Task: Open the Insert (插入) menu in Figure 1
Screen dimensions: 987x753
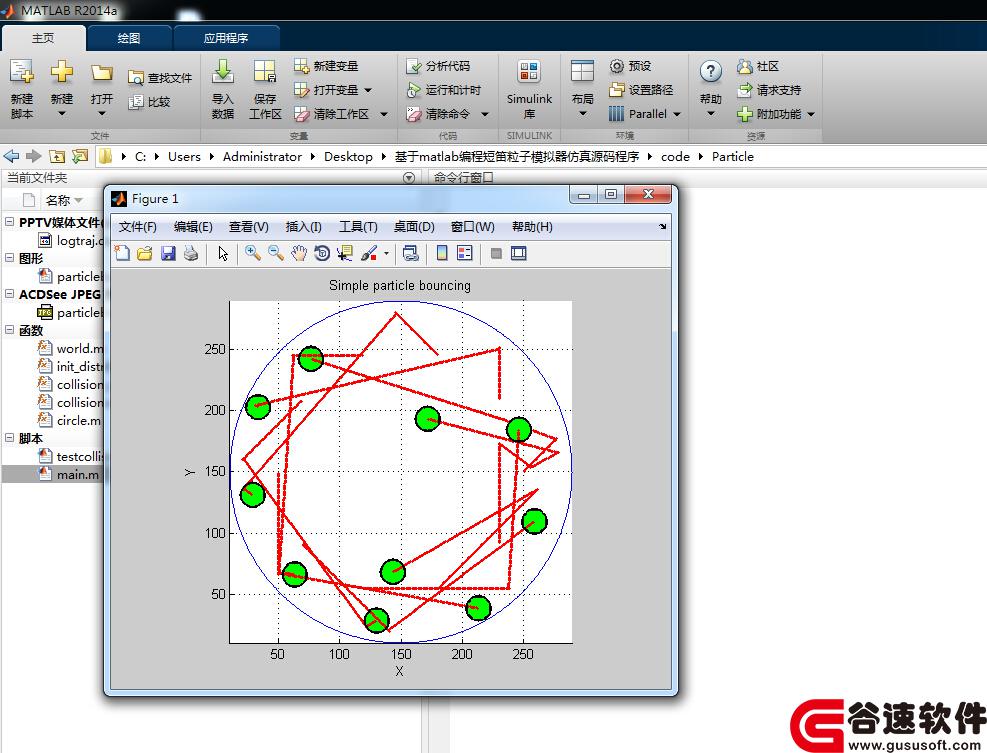Action: [303, 227]
